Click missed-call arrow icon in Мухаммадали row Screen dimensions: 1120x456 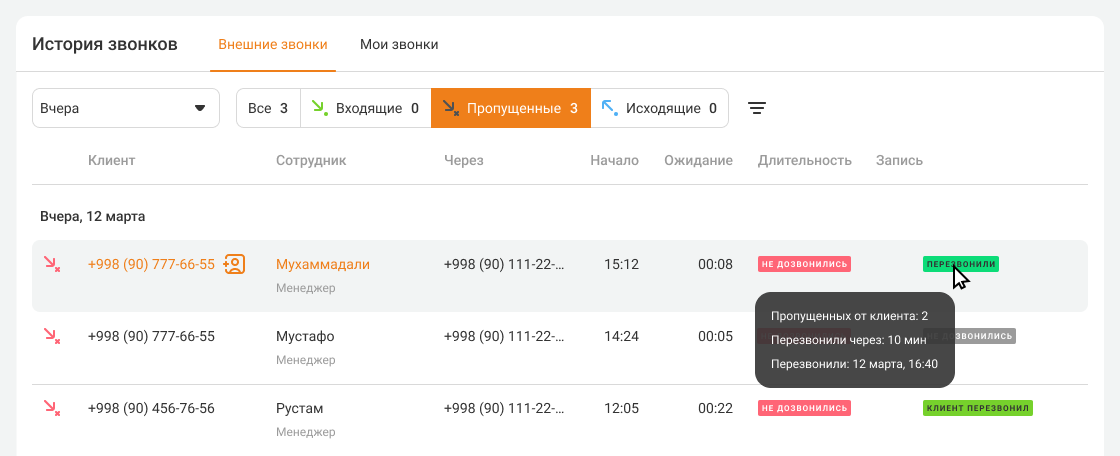[51, 264]
